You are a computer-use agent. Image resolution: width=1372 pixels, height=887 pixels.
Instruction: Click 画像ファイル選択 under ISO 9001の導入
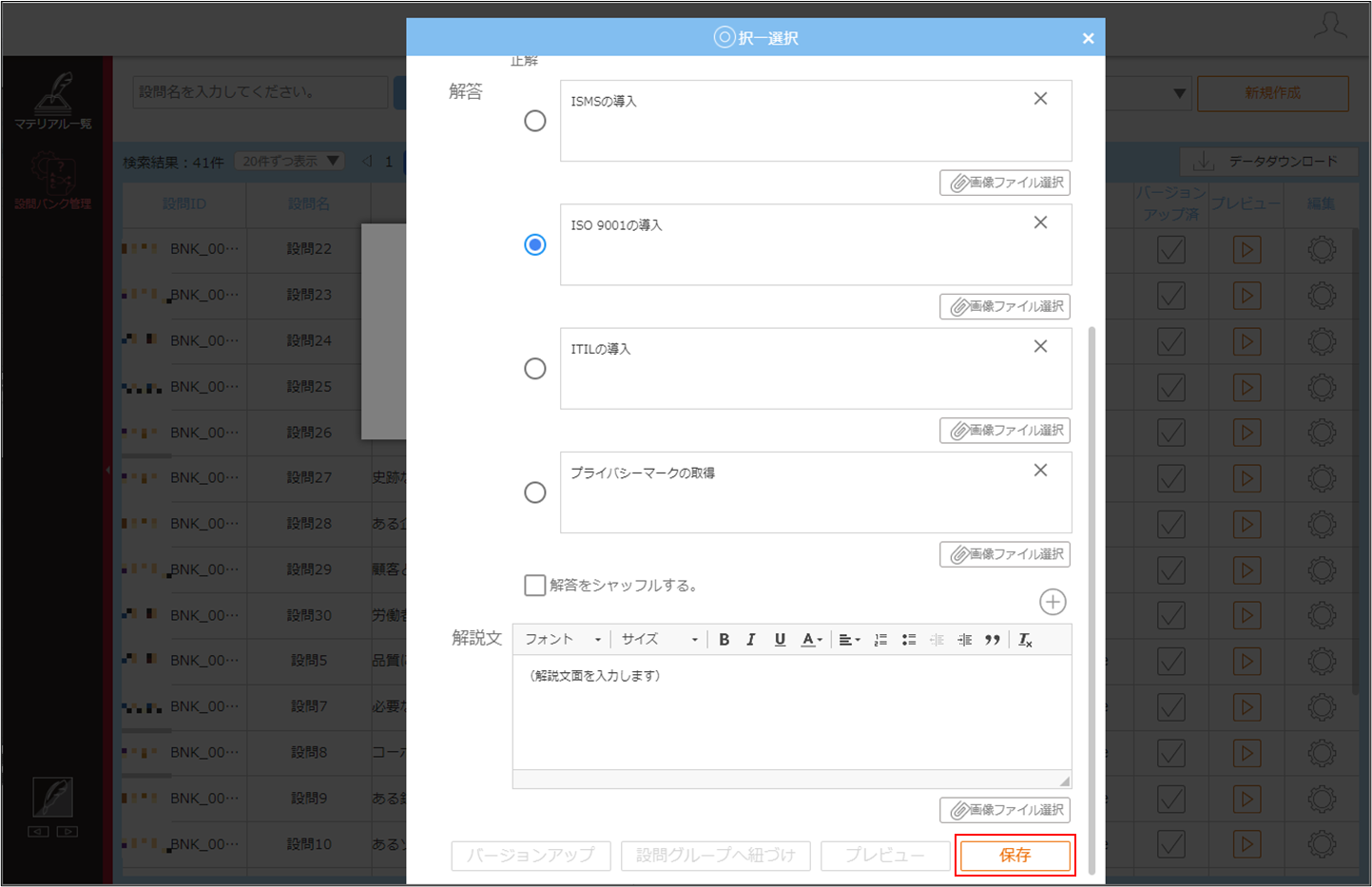[1005, 306]
